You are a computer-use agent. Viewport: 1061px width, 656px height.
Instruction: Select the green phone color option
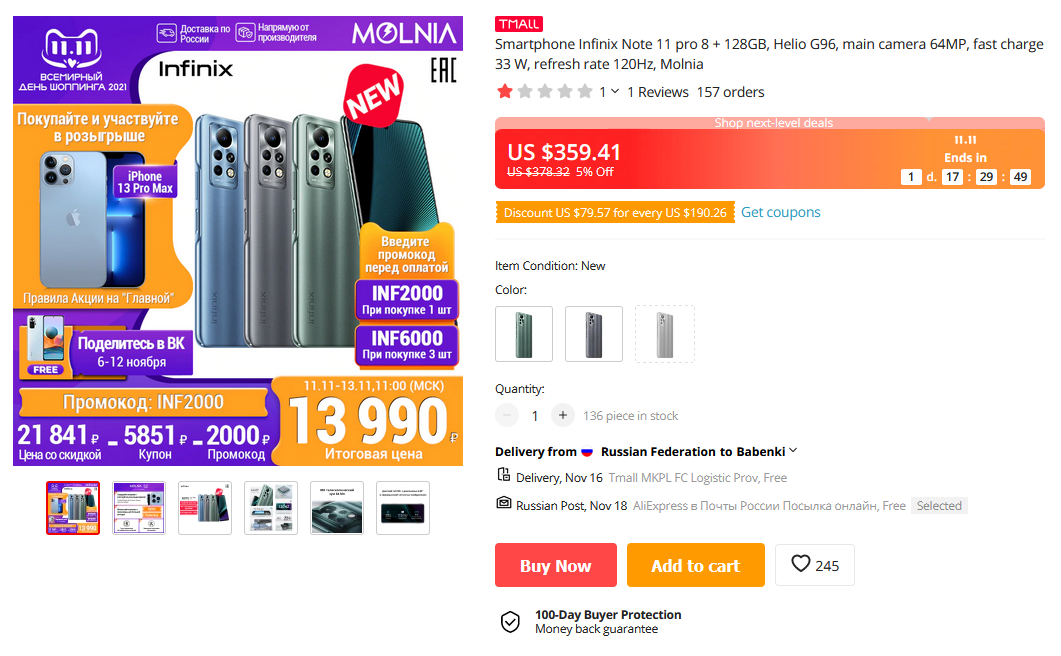[x=524, y=334]
